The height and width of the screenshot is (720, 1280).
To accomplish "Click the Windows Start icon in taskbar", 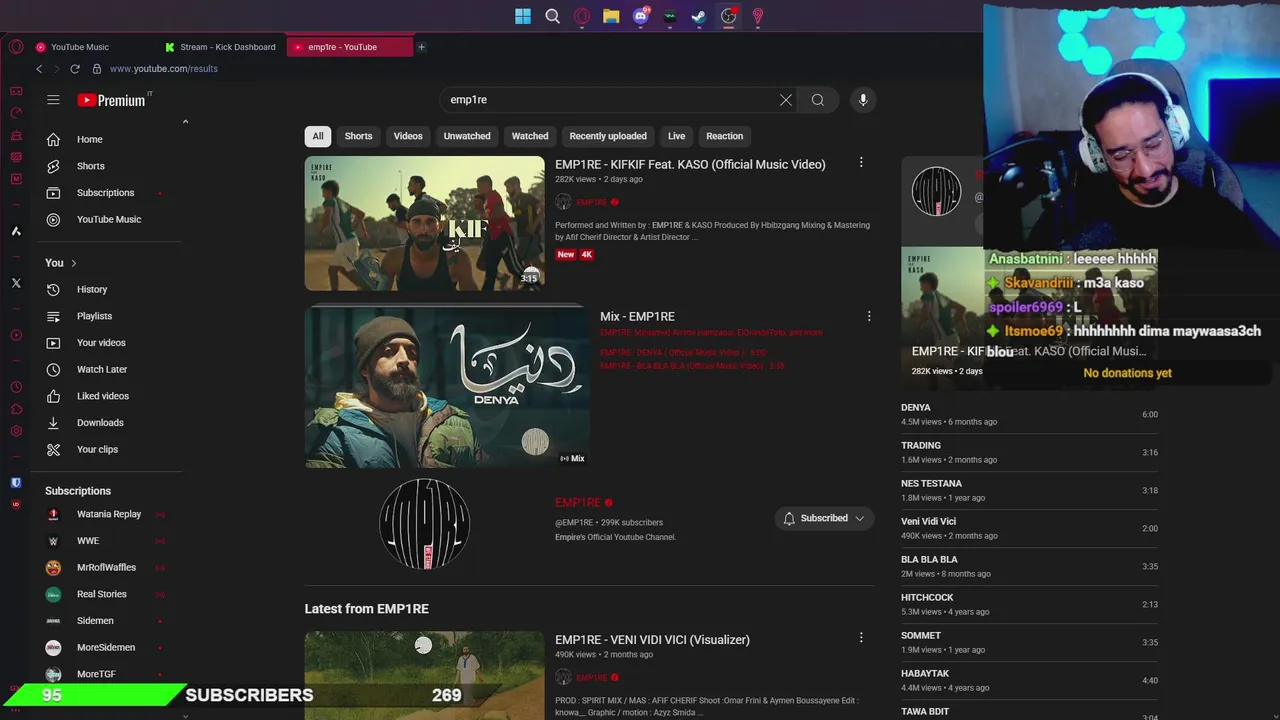I will point(523,16).
